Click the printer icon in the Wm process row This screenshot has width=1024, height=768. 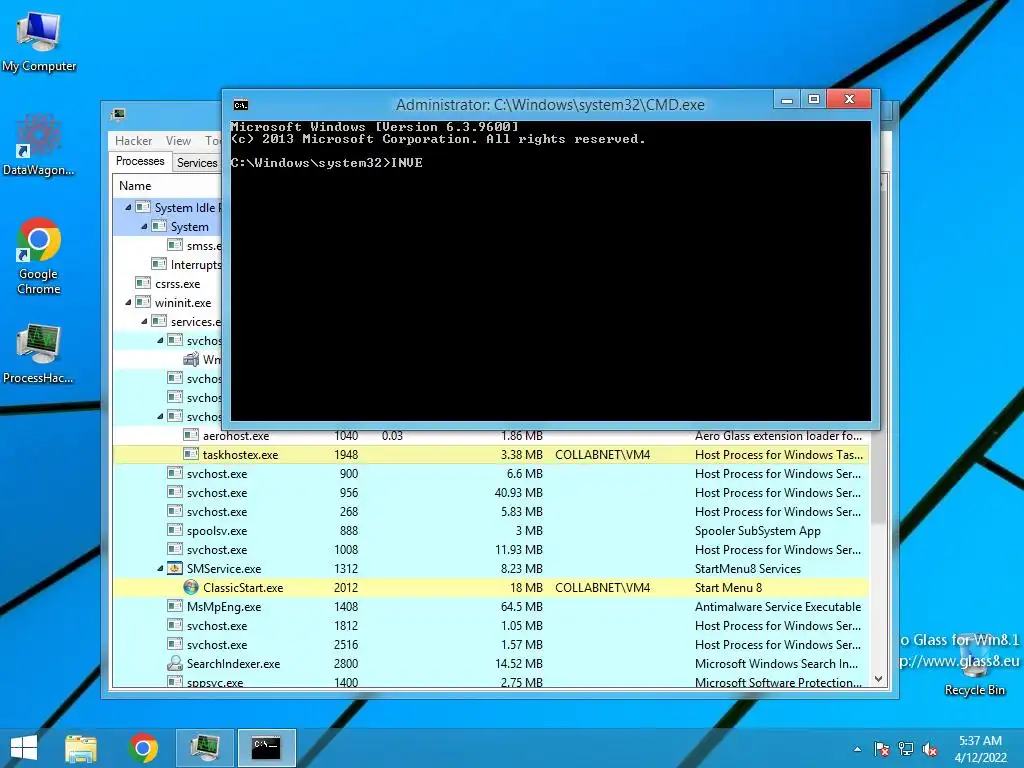[191, 360]
